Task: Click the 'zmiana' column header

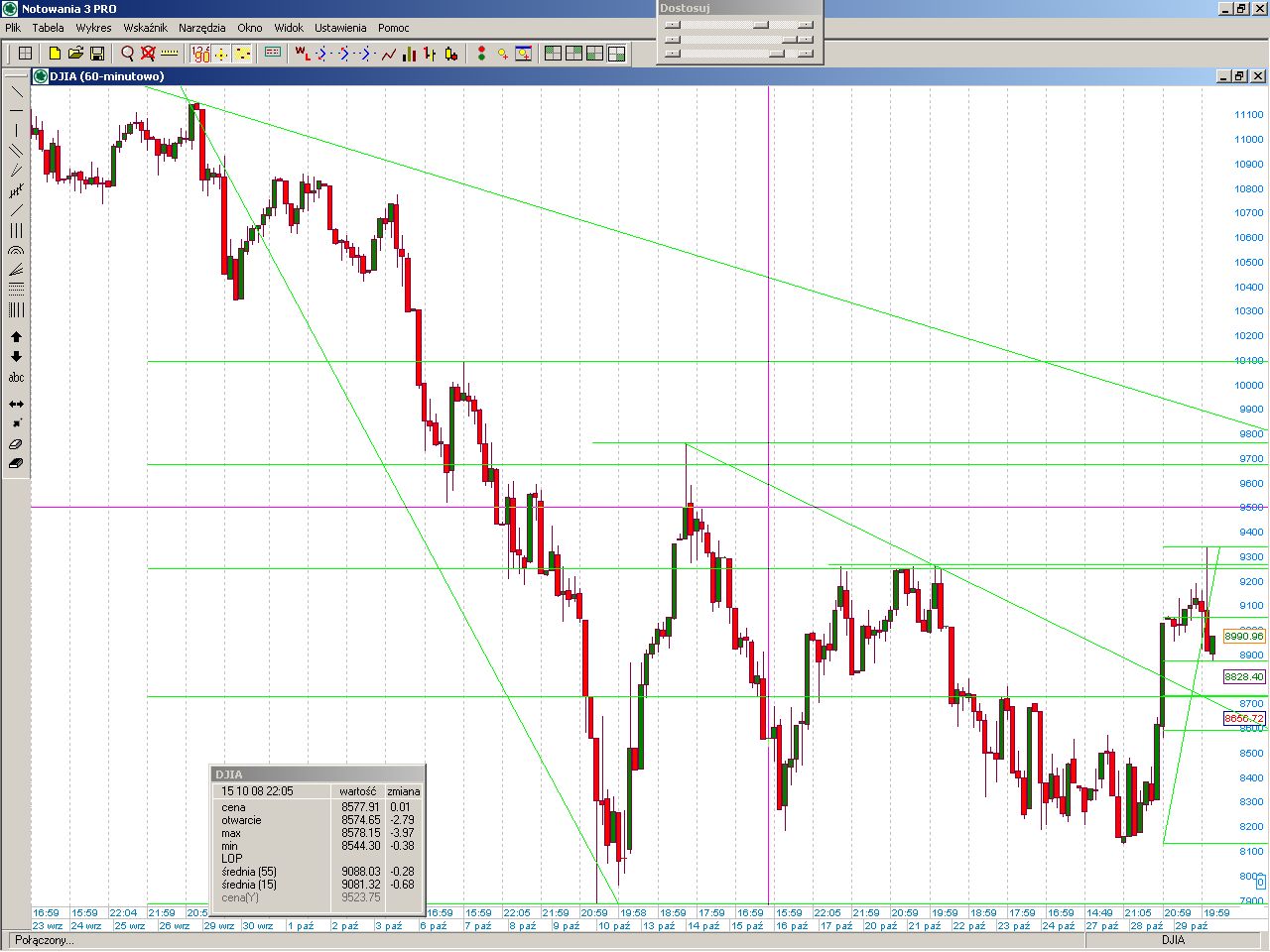Action: click(x=404, y=791)
